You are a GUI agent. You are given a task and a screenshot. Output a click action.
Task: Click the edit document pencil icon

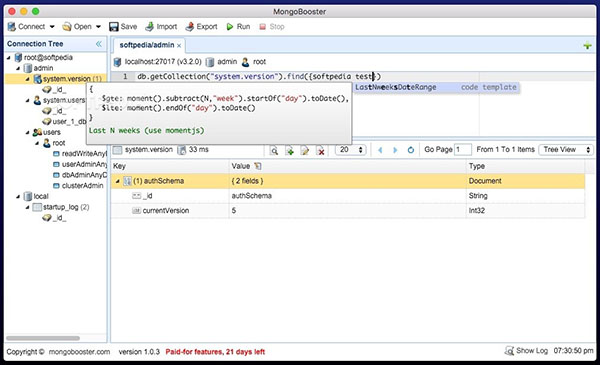point(305,150)
